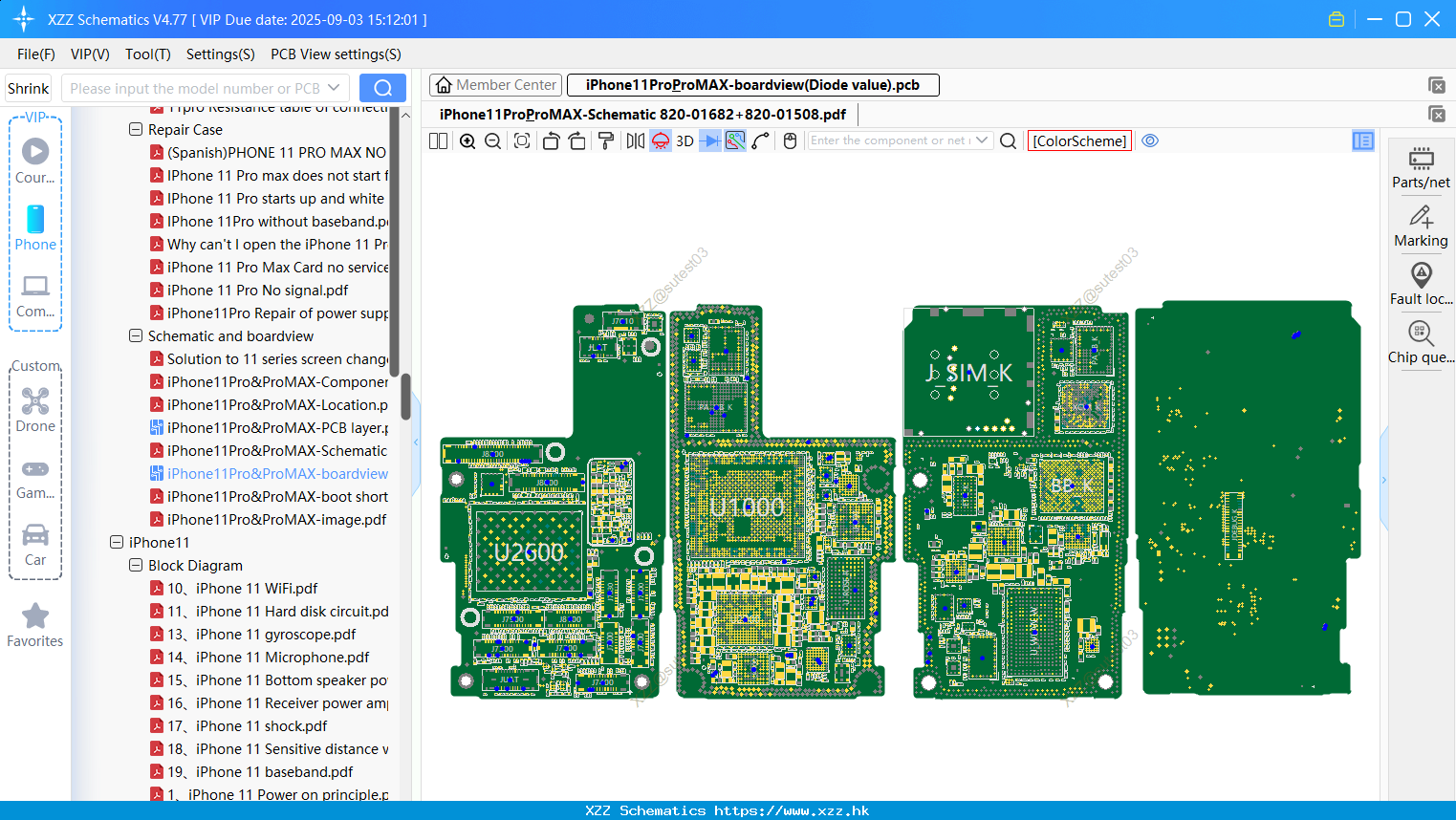Open the Tool(T) menu
The width and height of the screenshot is (1456, 820).
(148, 54)
